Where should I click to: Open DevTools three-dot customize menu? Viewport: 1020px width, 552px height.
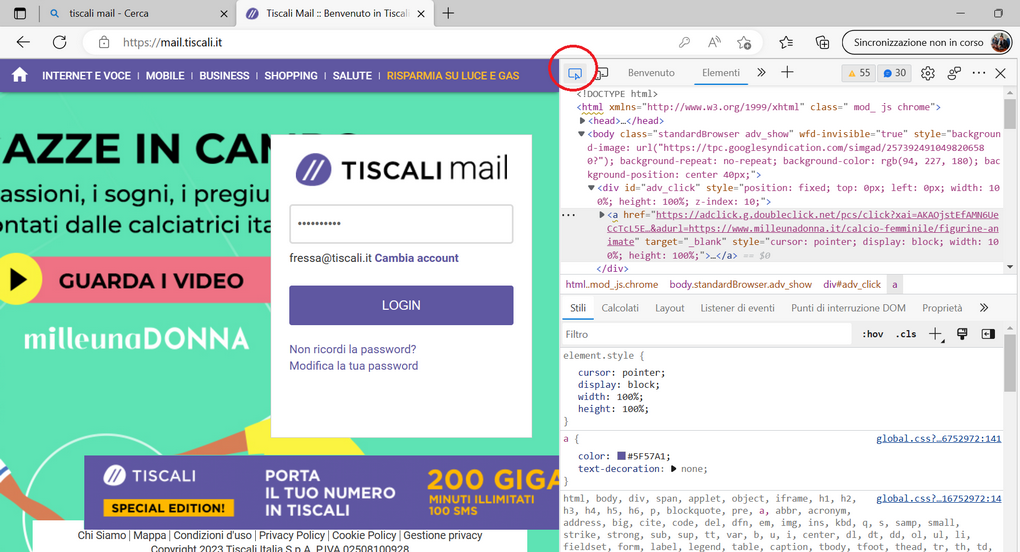click(x=978, y=73)
